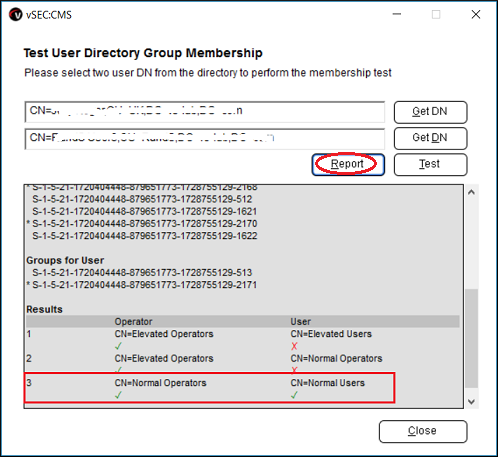Screen dimensions: 498x457
Task: Select the green checkmark under CN=Normal Users
Action: click(294, 395)
